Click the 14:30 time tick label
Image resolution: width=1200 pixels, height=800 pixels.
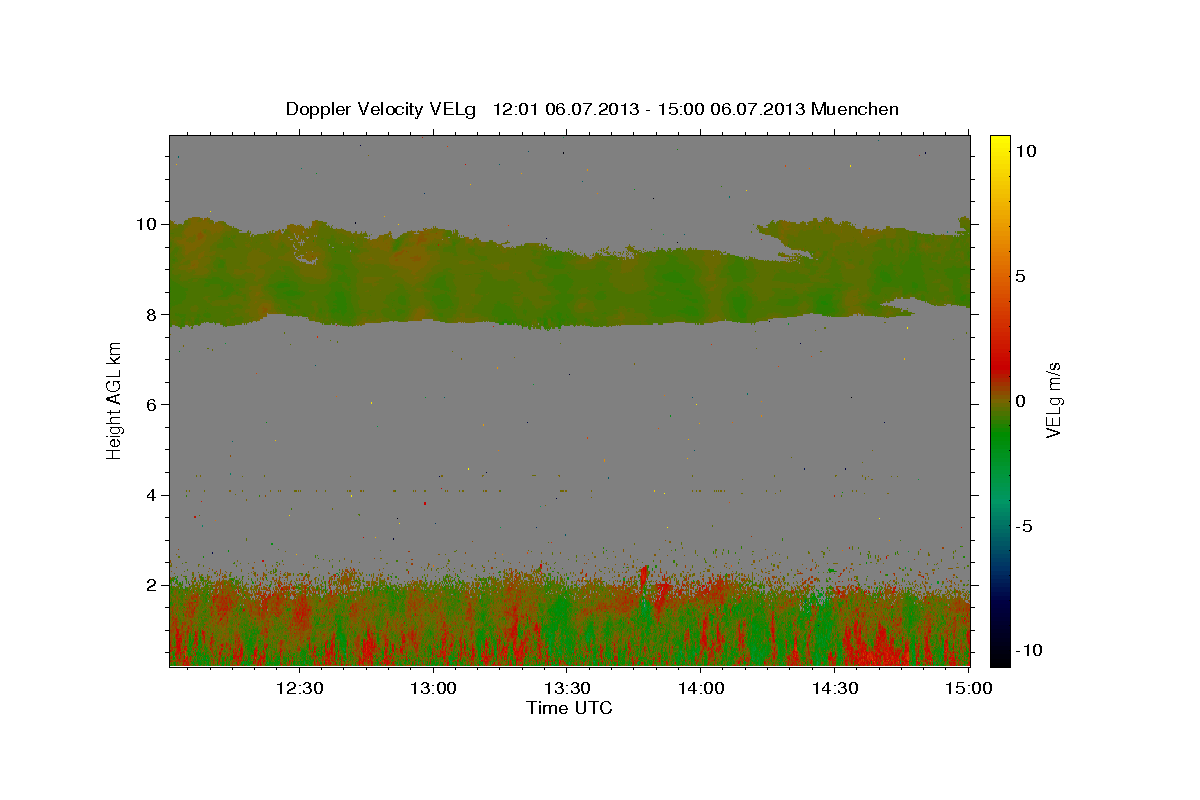pyautogui.click(x=835, y=688)
